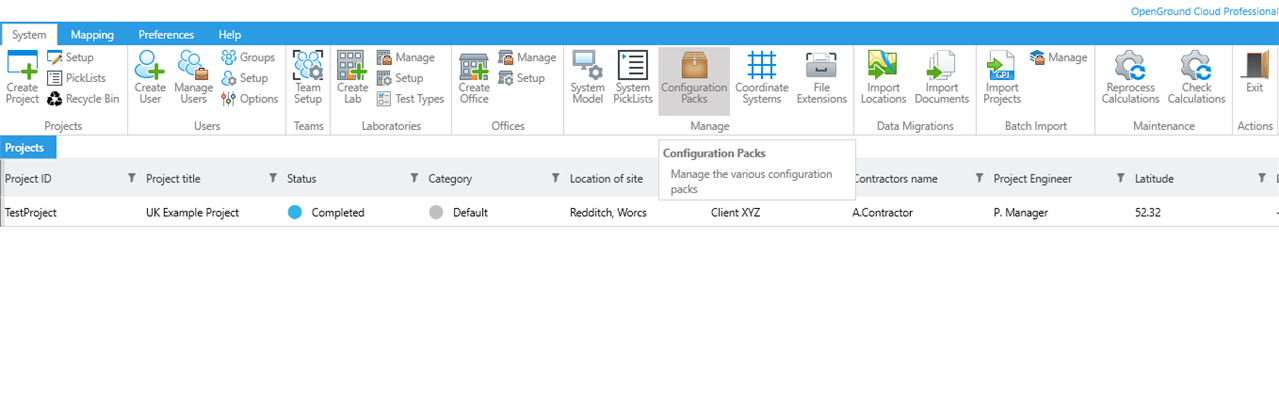
Task: Open Manage in Batch Import group
Action: (1058, 58)
